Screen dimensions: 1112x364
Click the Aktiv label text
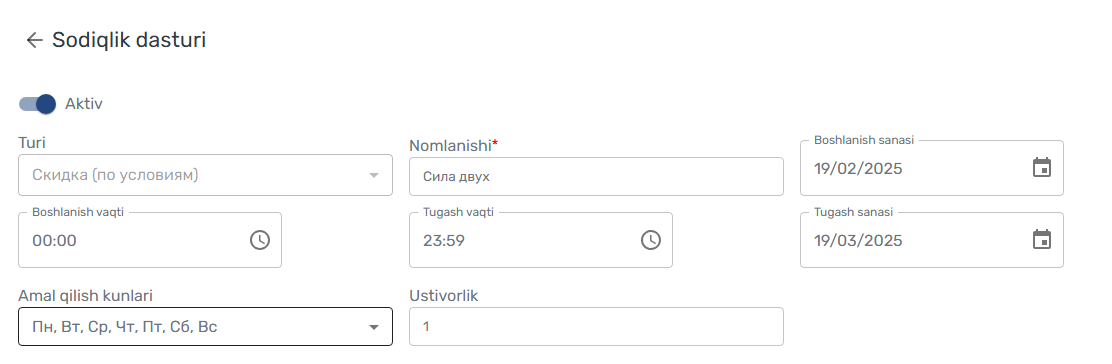(84, 104)
